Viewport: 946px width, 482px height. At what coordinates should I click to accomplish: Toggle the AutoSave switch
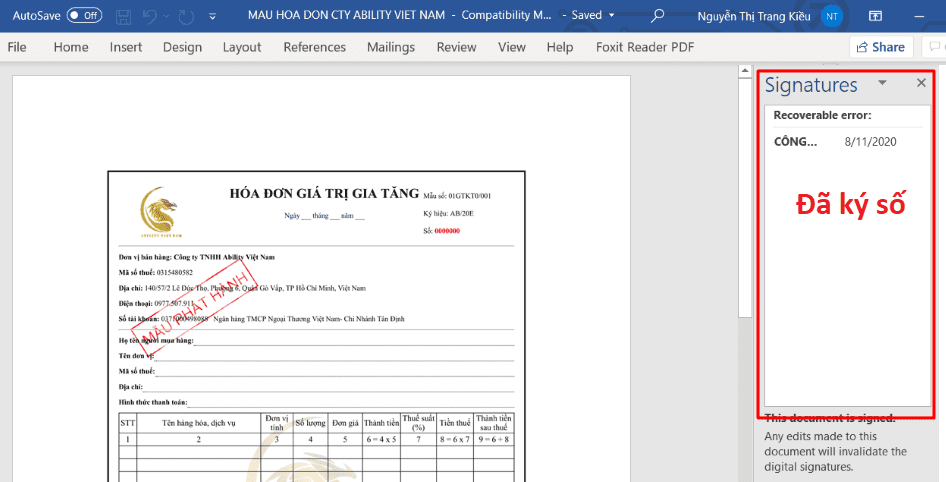84,16
